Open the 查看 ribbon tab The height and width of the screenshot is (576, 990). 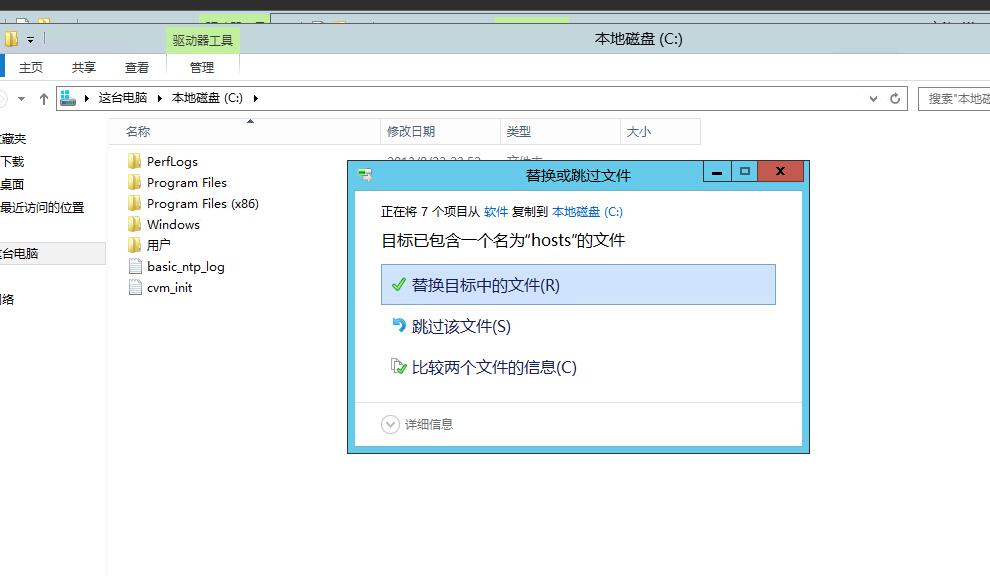(x=137, y=67)
